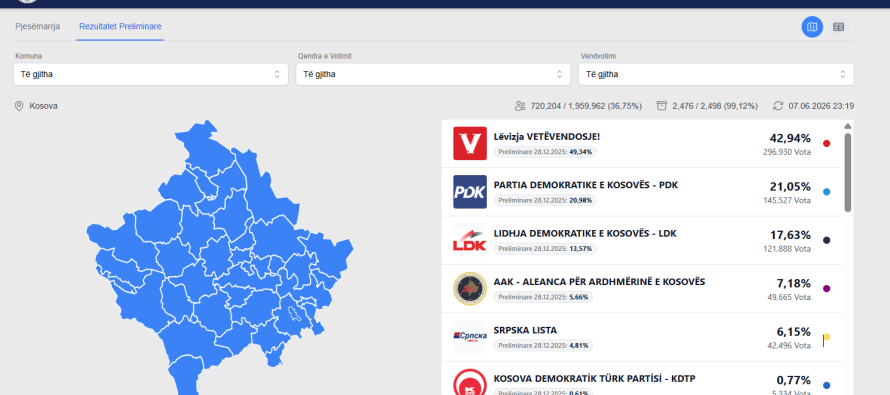Switch to map view icon
The width and height of the screenshot is (890, 395).
click(812, 27)
